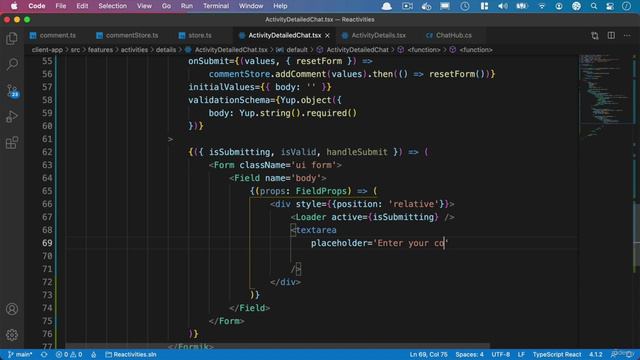Open the Window menu
640x360 pixels.
point(251,6)
